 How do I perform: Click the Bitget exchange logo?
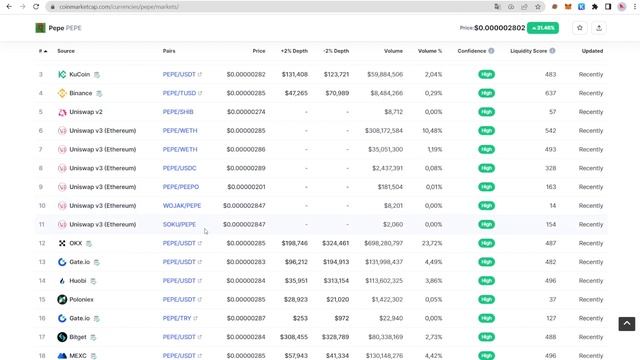coord(62,337)
